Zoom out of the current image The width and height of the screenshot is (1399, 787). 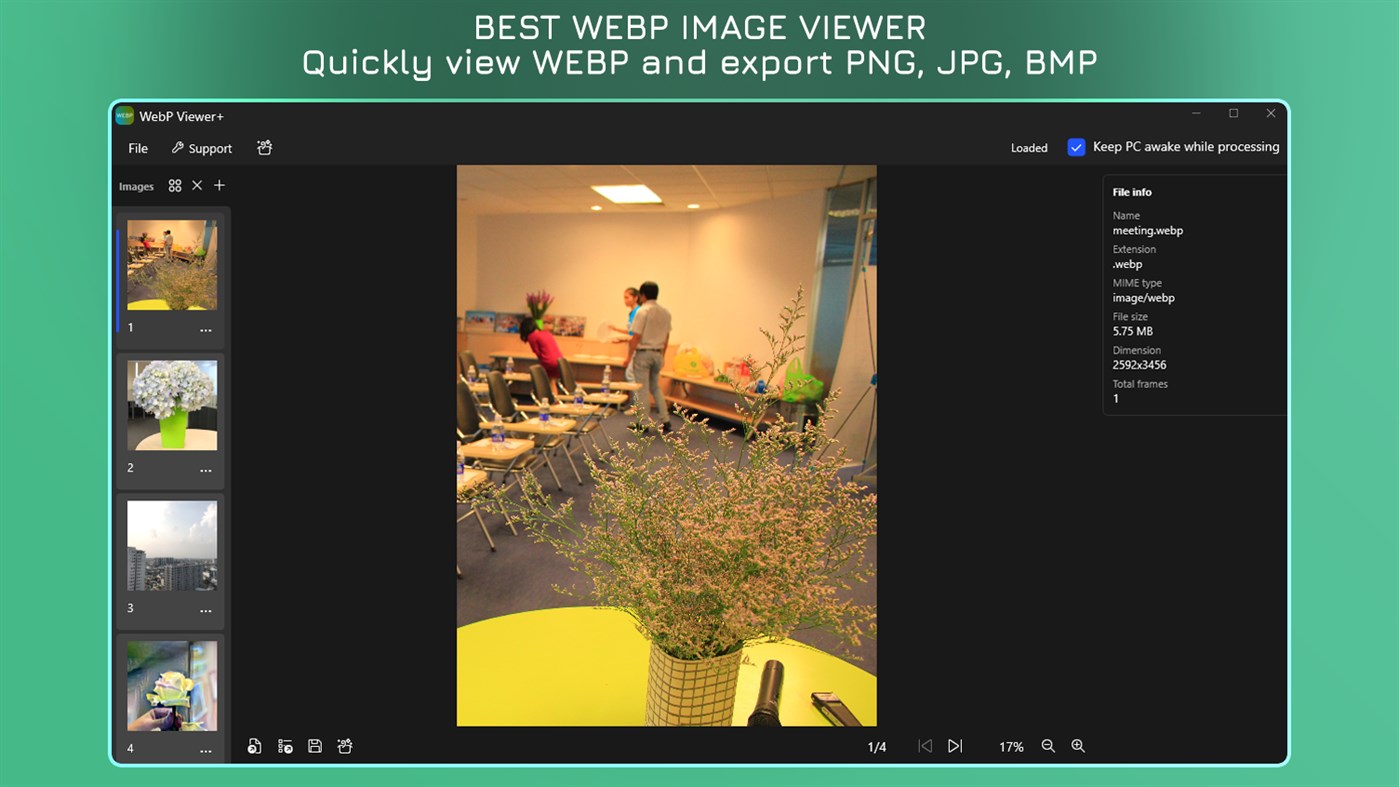click(x=1048, y=746)
